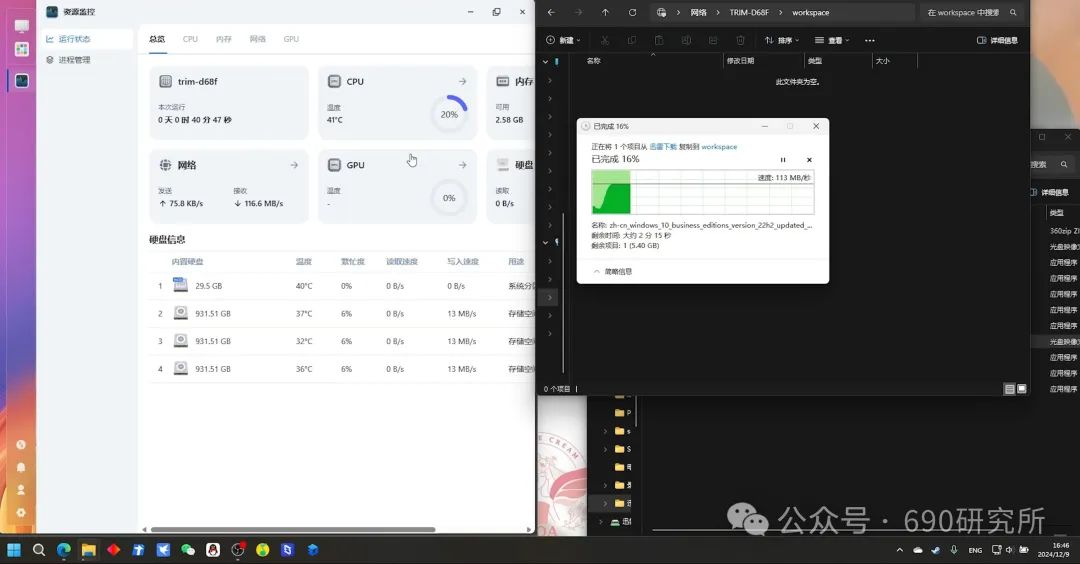Click TRIM-D68F in the address breadcrumb
The image size is (1080, 564).
[749, 12]
